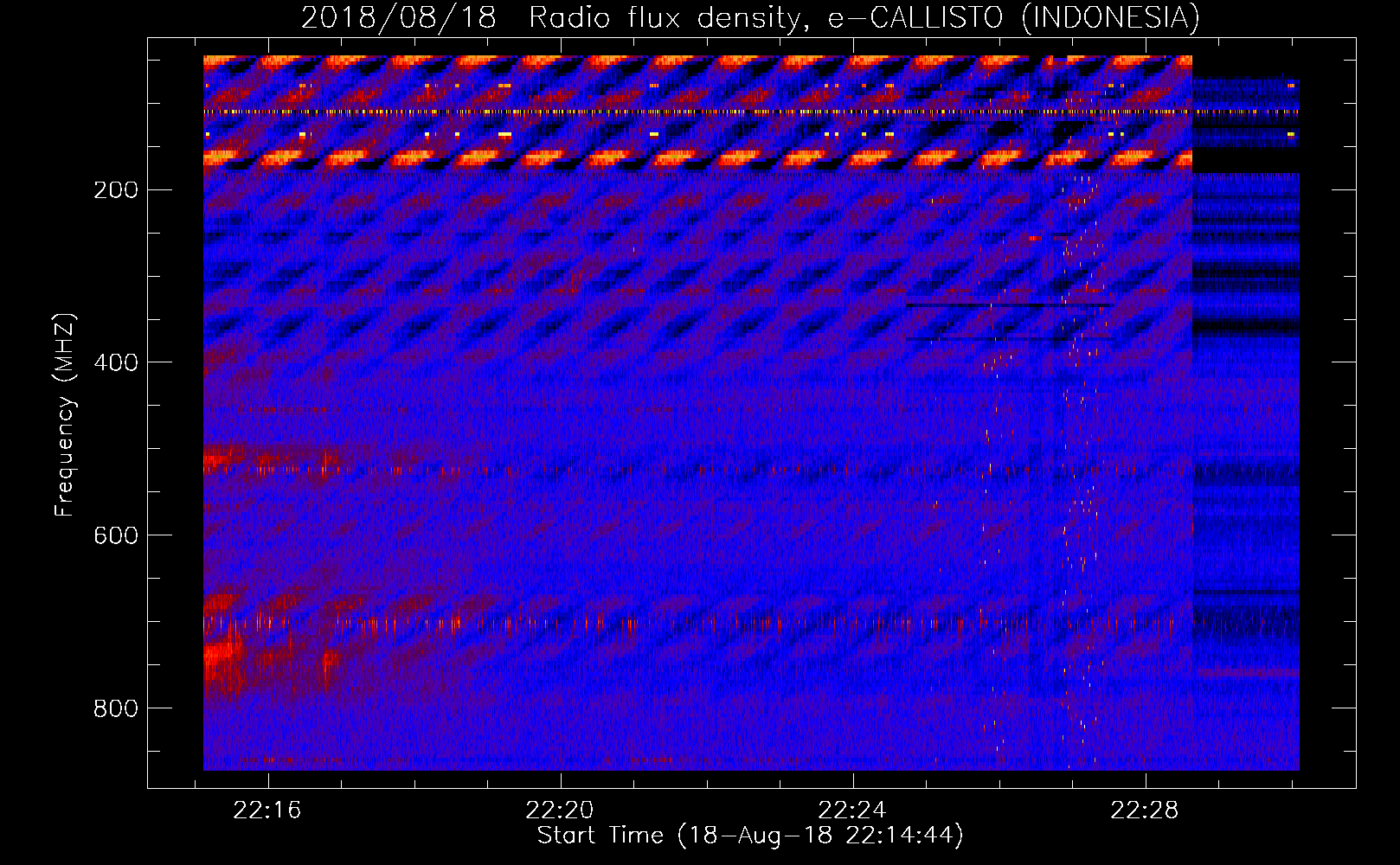
Task: Click the 22:28 time tick label
Action: tap(1145, 811)
